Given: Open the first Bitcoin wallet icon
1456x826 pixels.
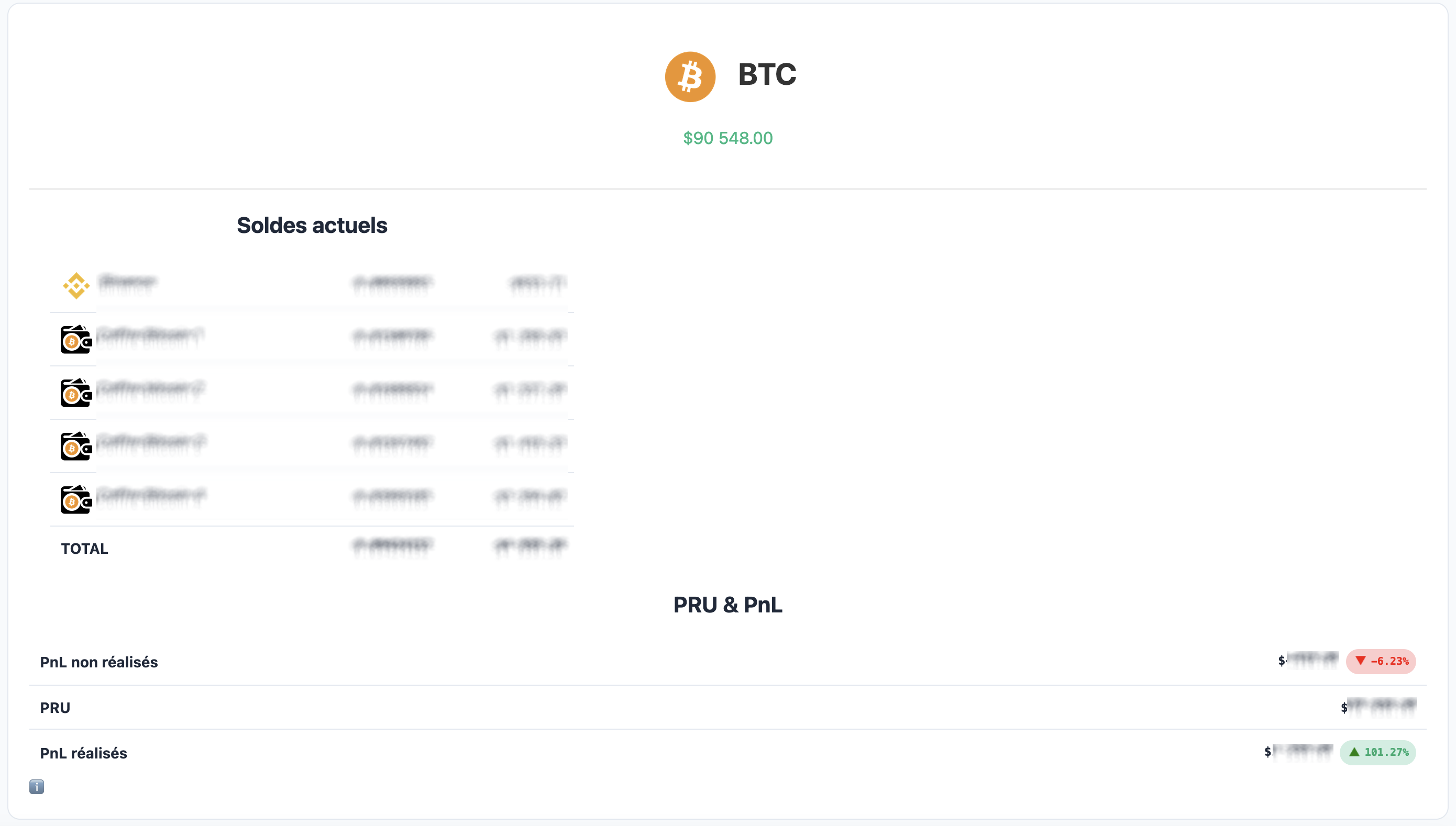Looking at the screenshot, I should 75,339.
